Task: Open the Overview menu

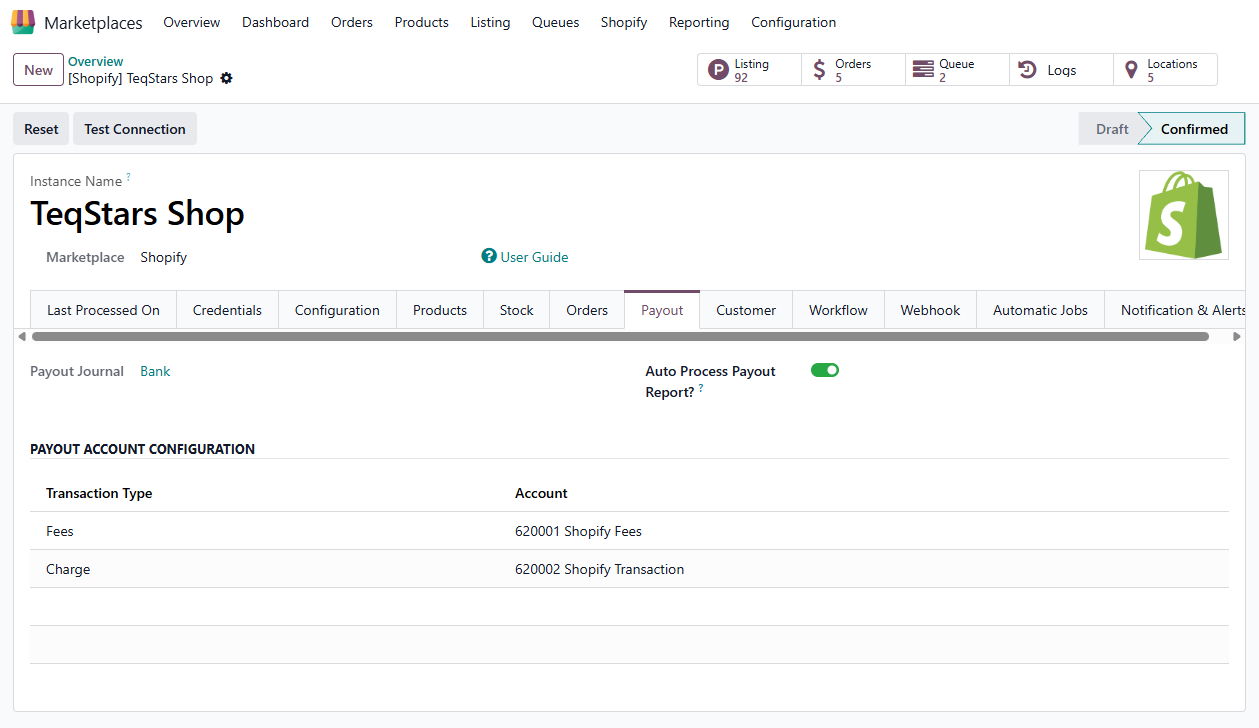Action: point(192,22)
